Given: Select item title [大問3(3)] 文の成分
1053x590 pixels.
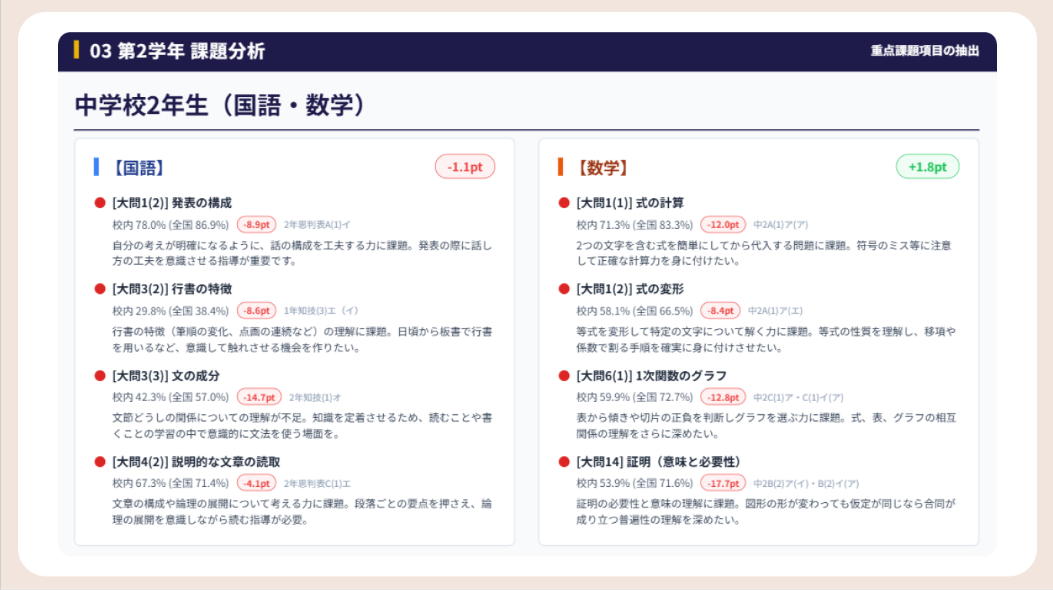Looking at the screenshot, I should [x=166, y=376].
